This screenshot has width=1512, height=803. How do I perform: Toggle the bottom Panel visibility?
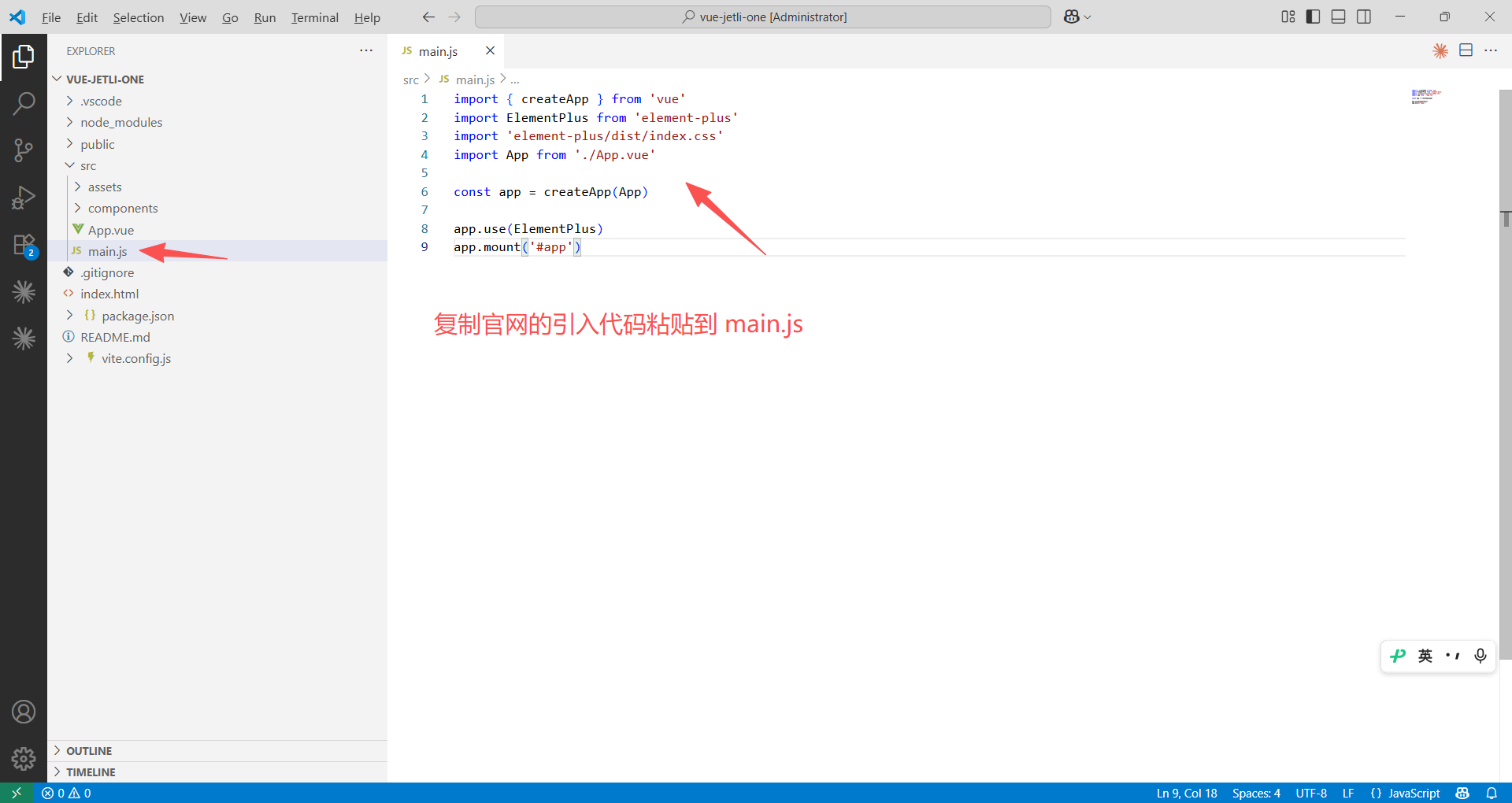[x=1338, y=17]
